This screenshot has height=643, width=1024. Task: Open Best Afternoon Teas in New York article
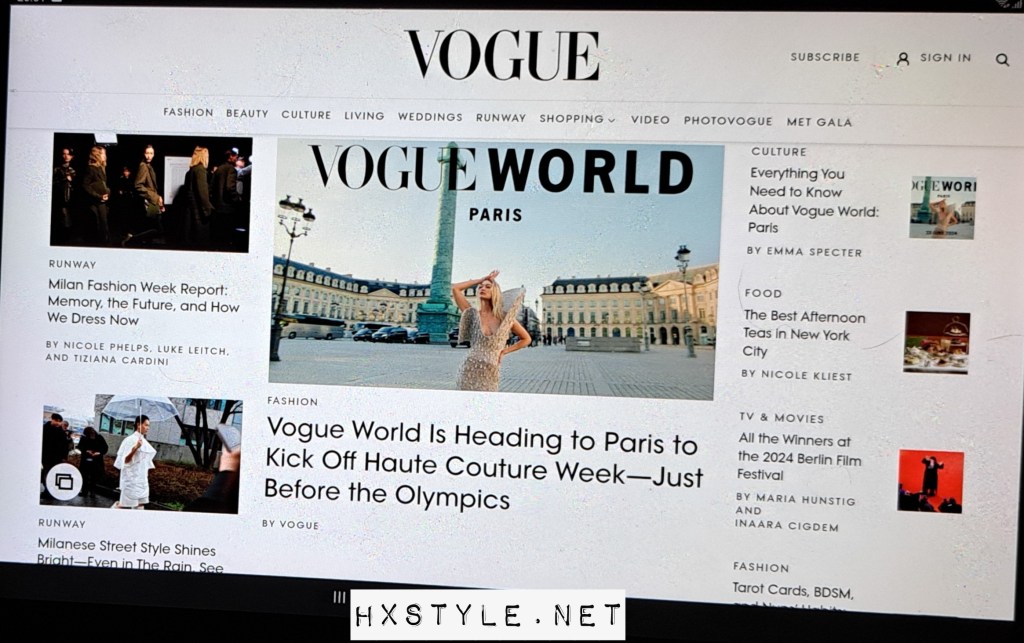click(x=804, y=334)
